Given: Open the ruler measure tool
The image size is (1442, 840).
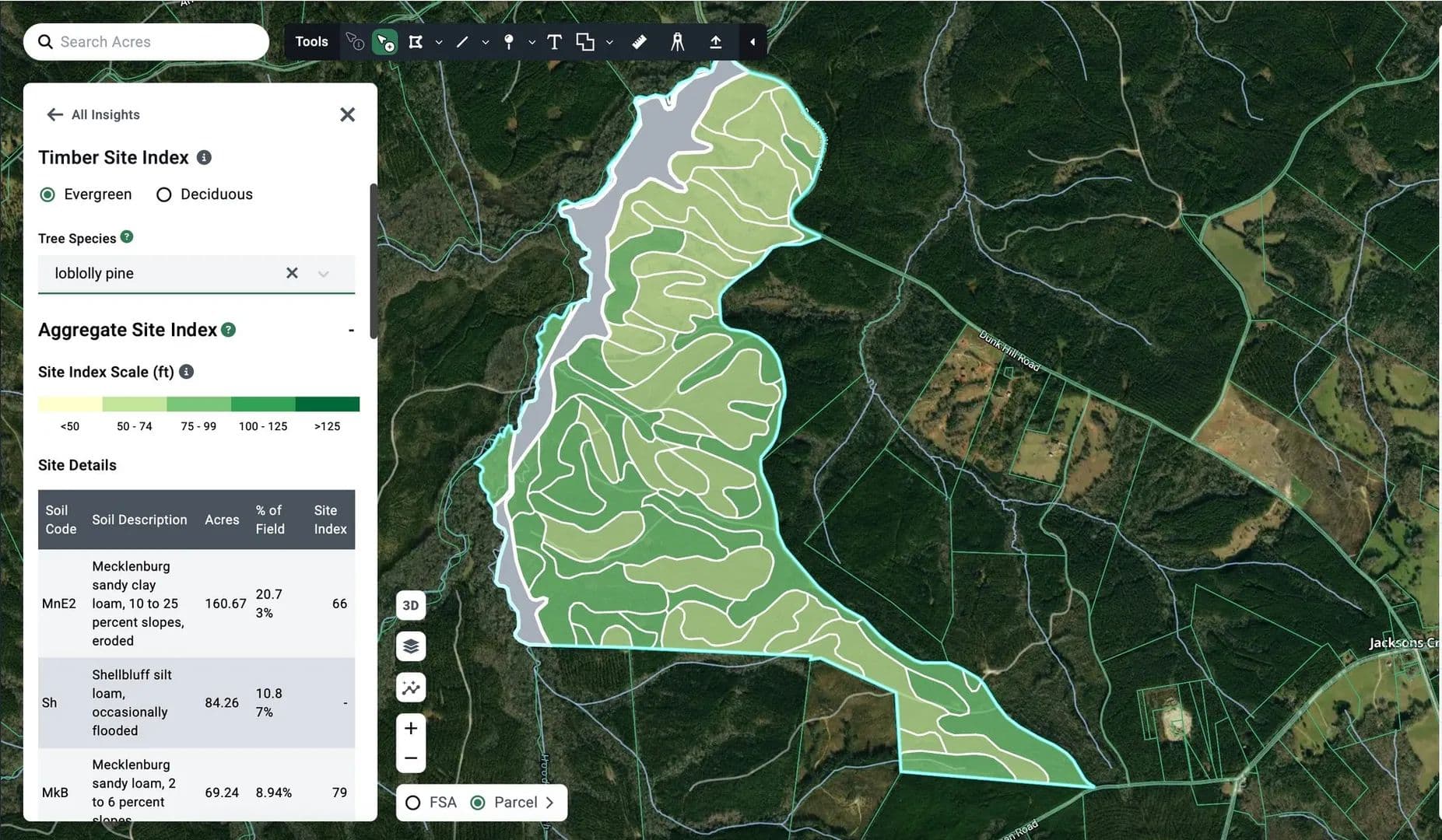Looking at the screenshot, I should click(639, 42).
